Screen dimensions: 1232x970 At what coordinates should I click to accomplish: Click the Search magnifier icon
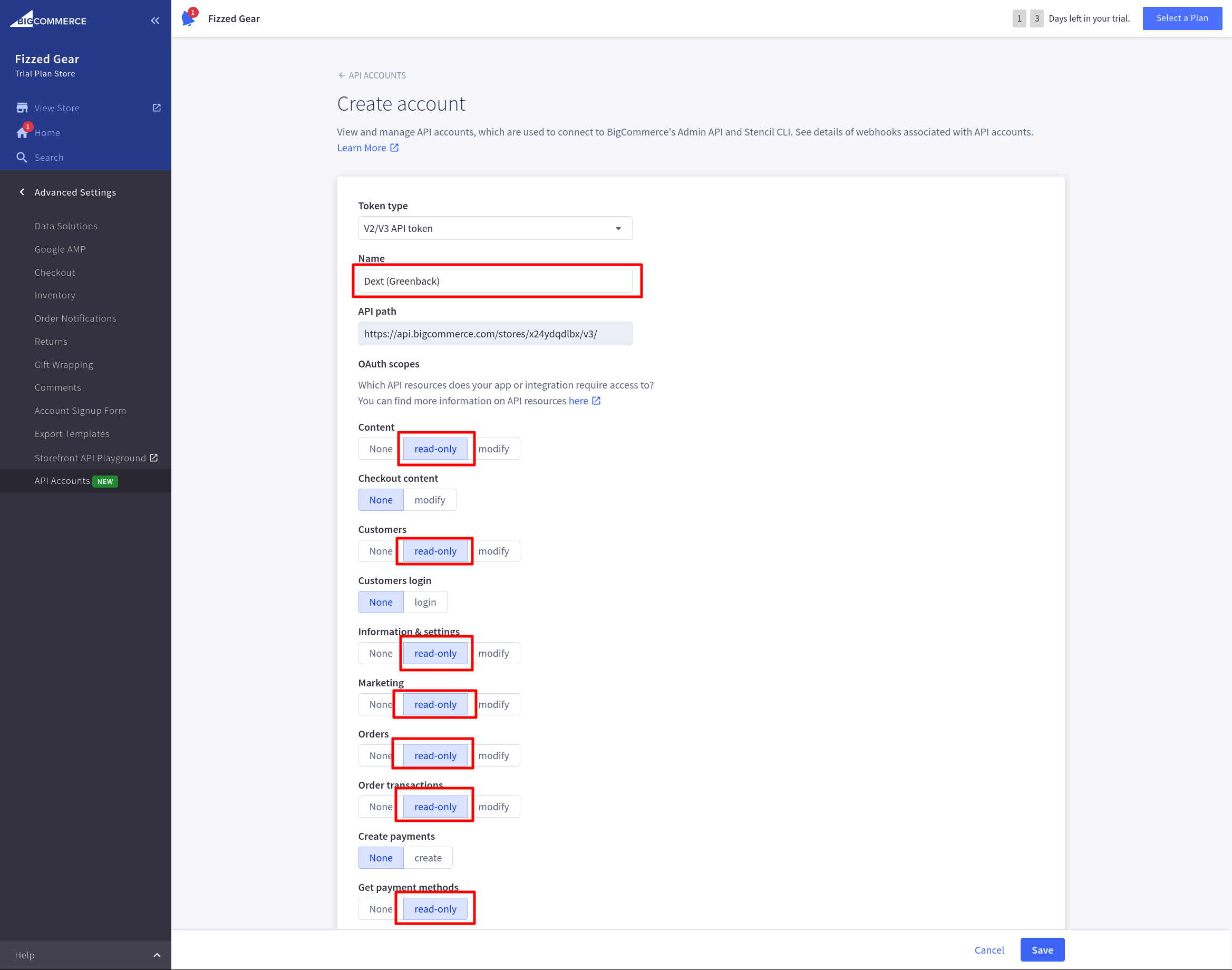(22, 157)
